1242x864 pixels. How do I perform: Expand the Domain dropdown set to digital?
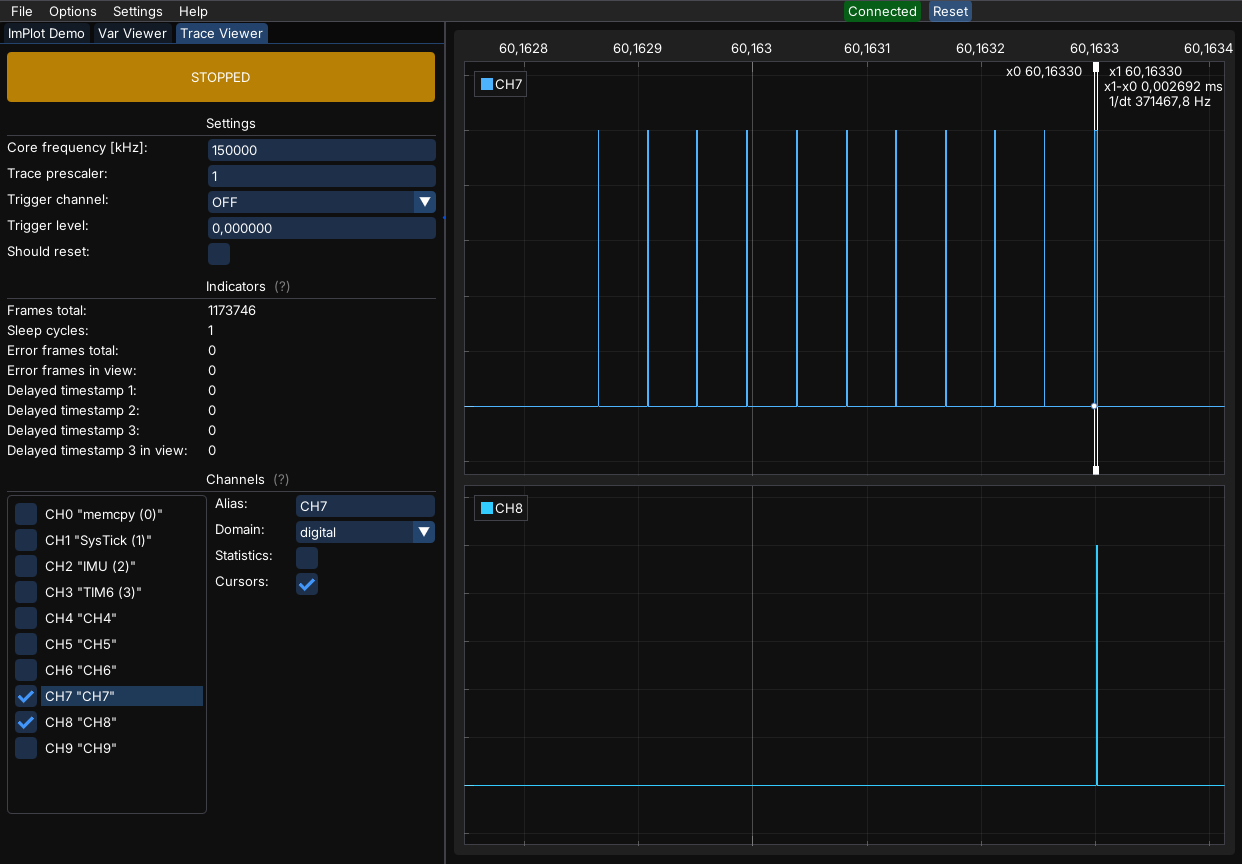[424, 532]
